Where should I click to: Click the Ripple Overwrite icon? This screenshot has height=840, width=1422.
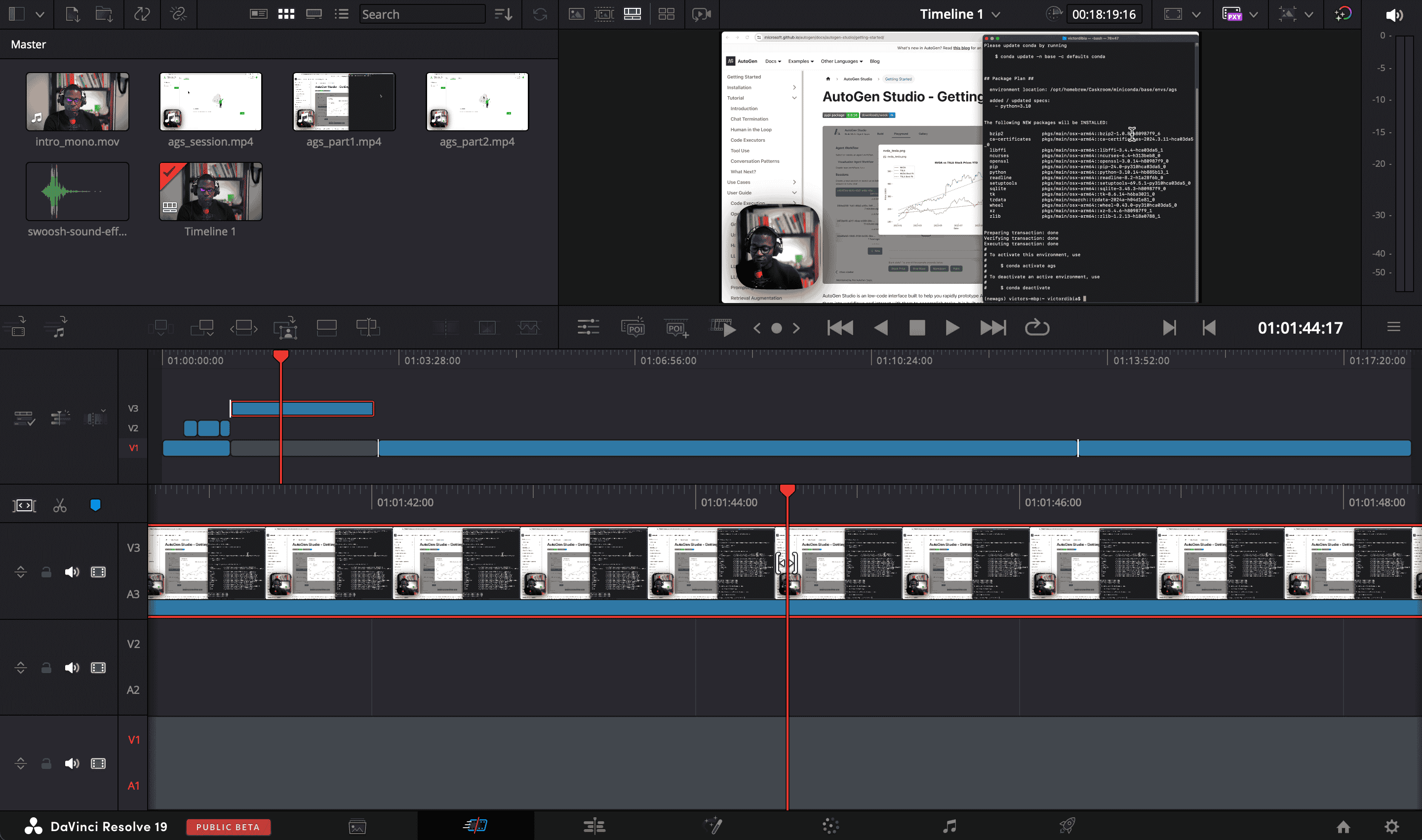[243, 327]
